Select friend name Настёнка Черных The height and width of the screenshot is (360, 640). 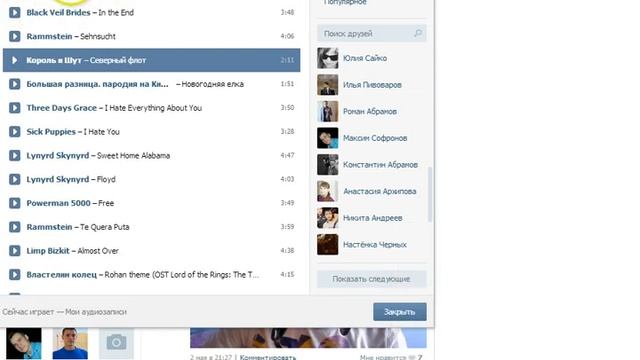(x=375, y=244)
